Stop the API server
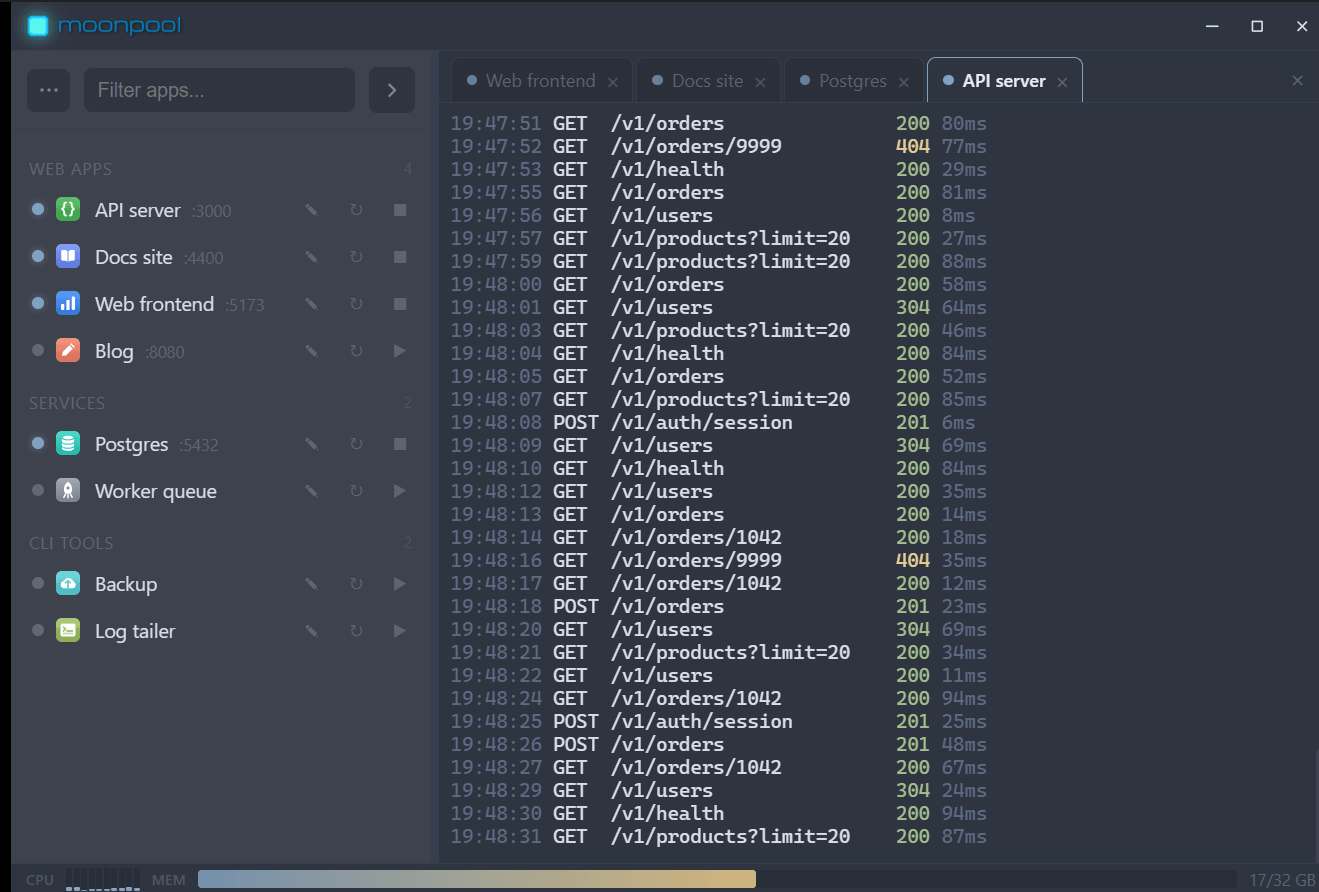1319x892 pixels. pyautogui.click(x=400, y=210)
